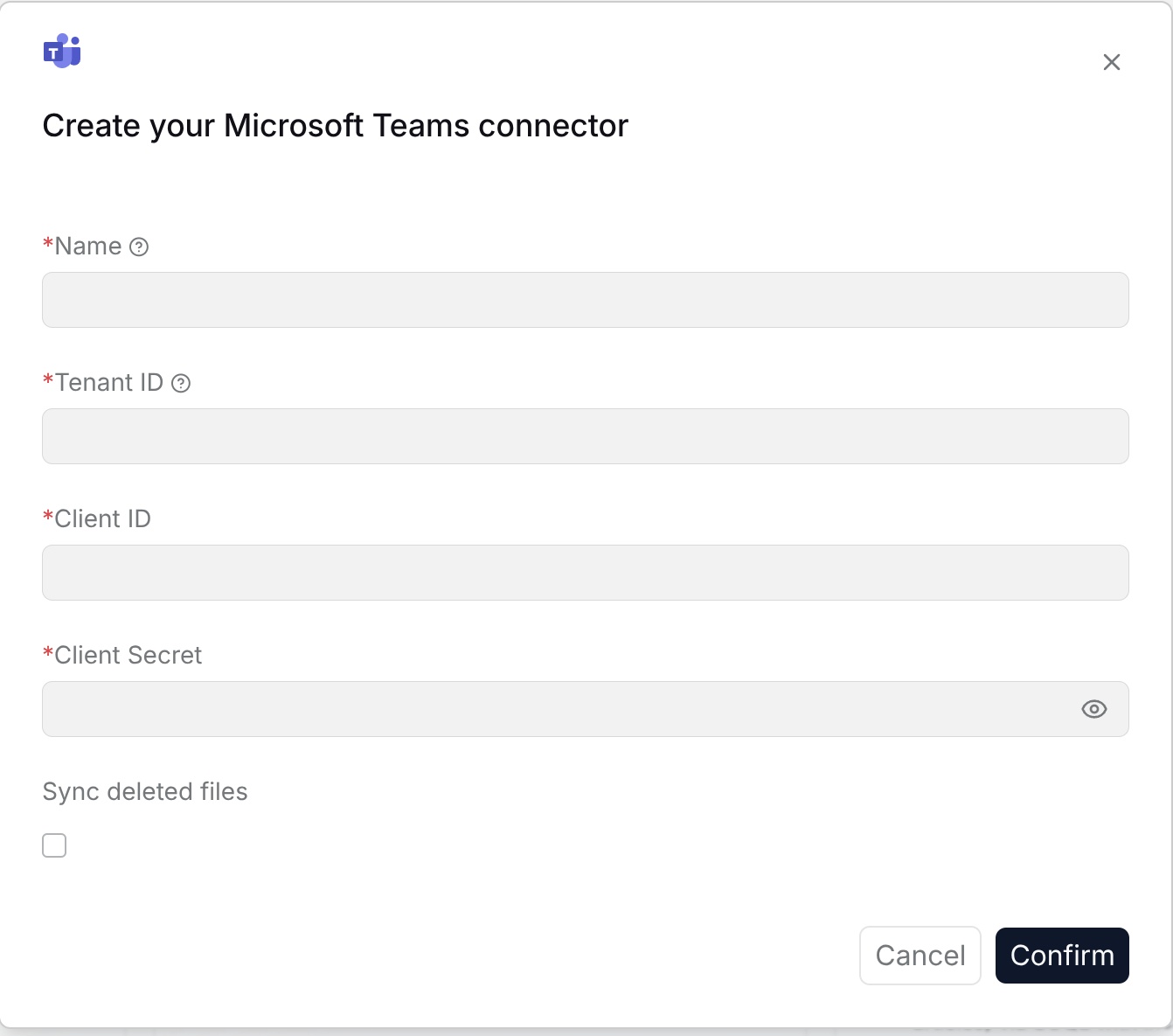Click the Name help question-mark icon
Screen dimensions: 1173x1036
click(139, 247)
